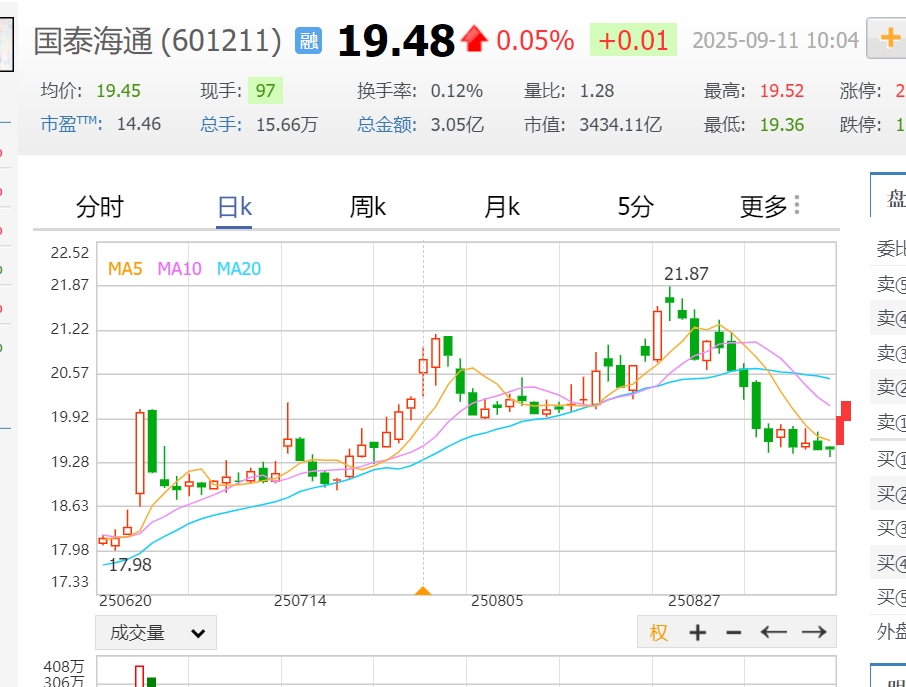Zoom out chart with minus icon
This screenshot has height=687, width=906.
734,633
